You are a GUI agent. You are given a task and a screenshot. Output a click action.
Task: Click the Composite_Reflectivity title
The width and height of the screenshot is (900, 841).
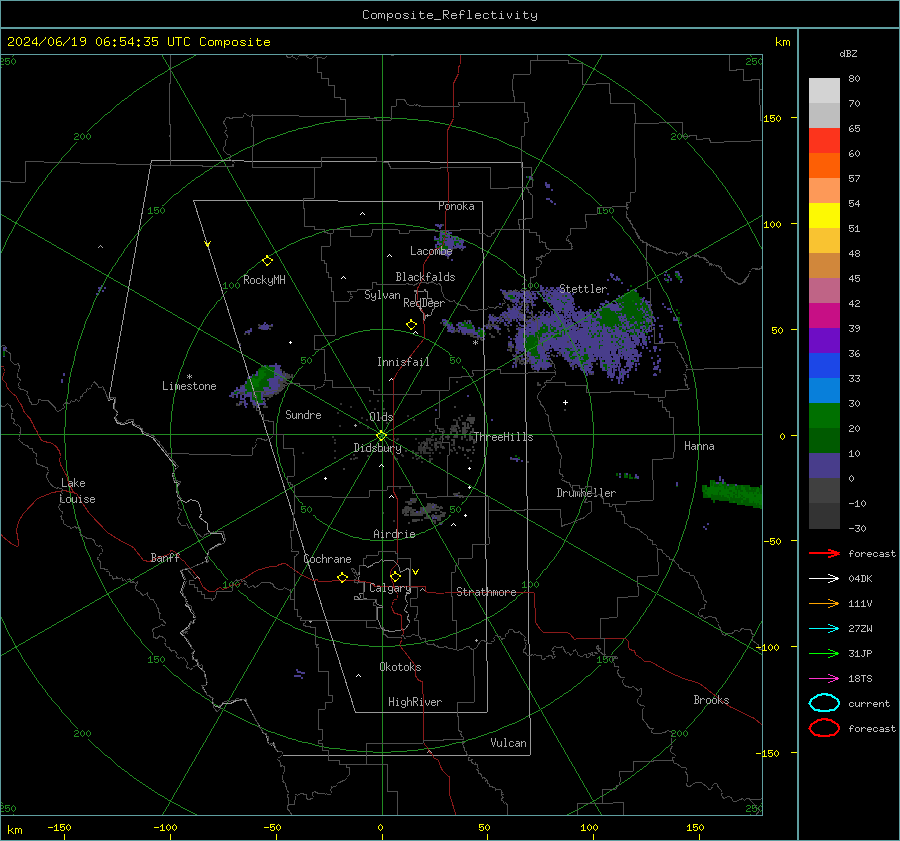coord(450,15)
